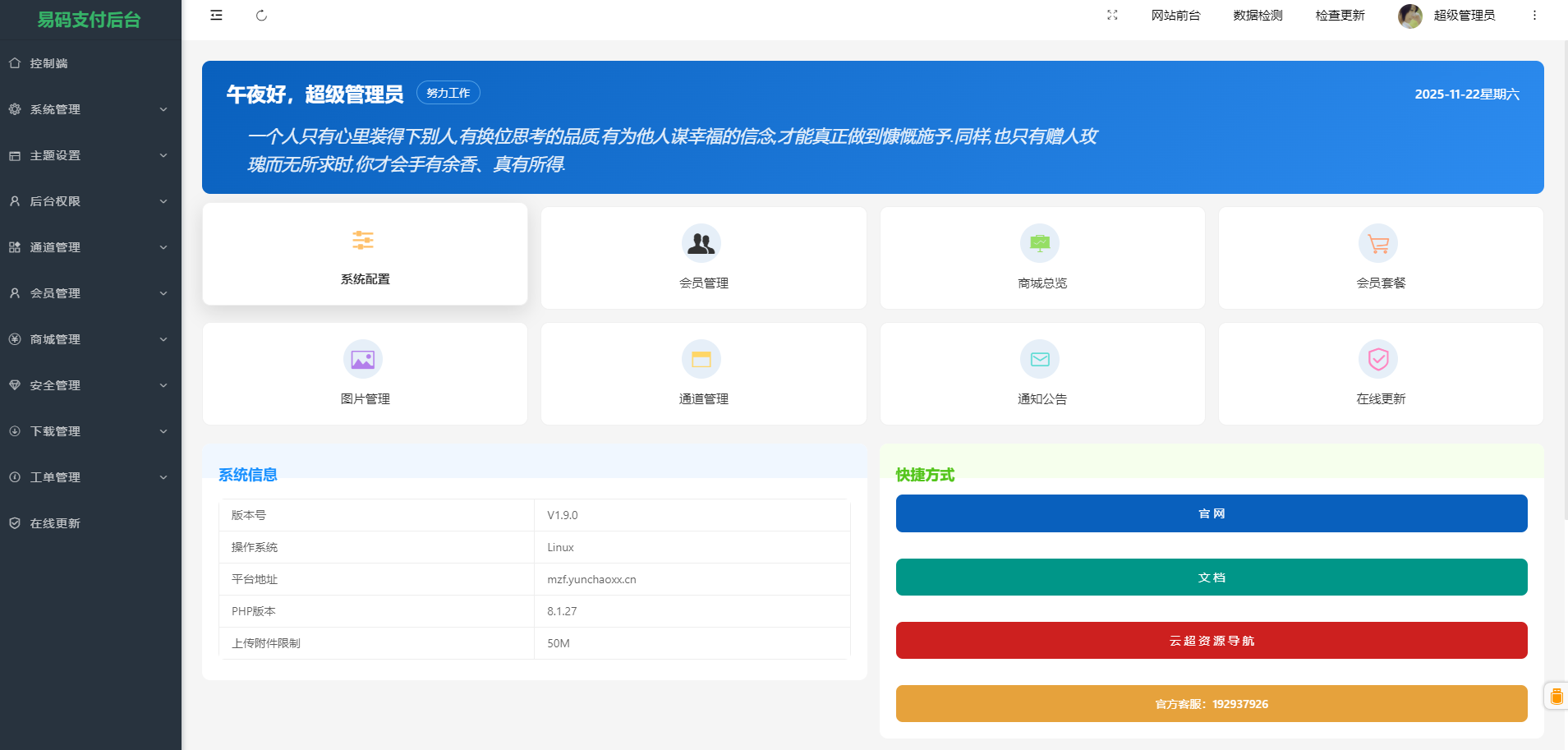Click the blue 官网 button
The image size is (1568, 750).
tap(1211, 513)
